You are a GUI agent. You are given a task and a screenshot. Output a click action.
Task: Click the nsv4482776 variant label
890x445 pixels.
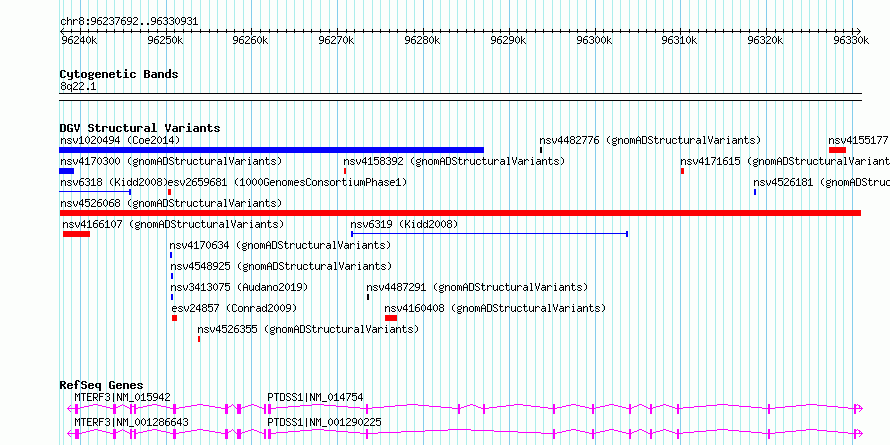tap(650, 140)
